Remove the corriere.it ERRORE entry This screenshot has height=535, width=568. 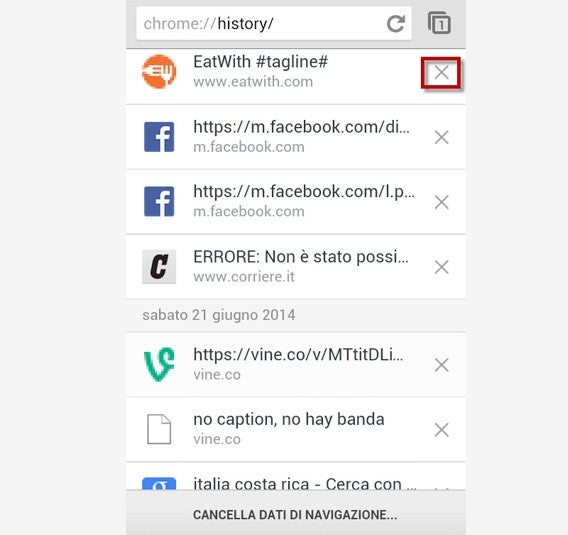tap(442, 267)
